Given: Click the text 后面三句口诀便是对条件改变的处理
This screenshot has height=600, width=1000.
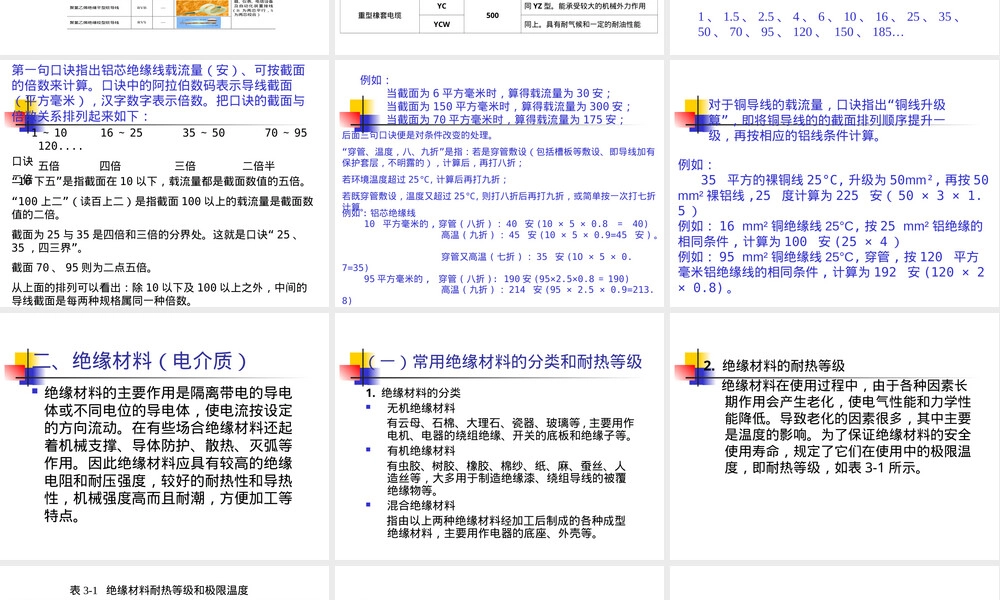Looking at the screenshot, I should coord(417,135).
